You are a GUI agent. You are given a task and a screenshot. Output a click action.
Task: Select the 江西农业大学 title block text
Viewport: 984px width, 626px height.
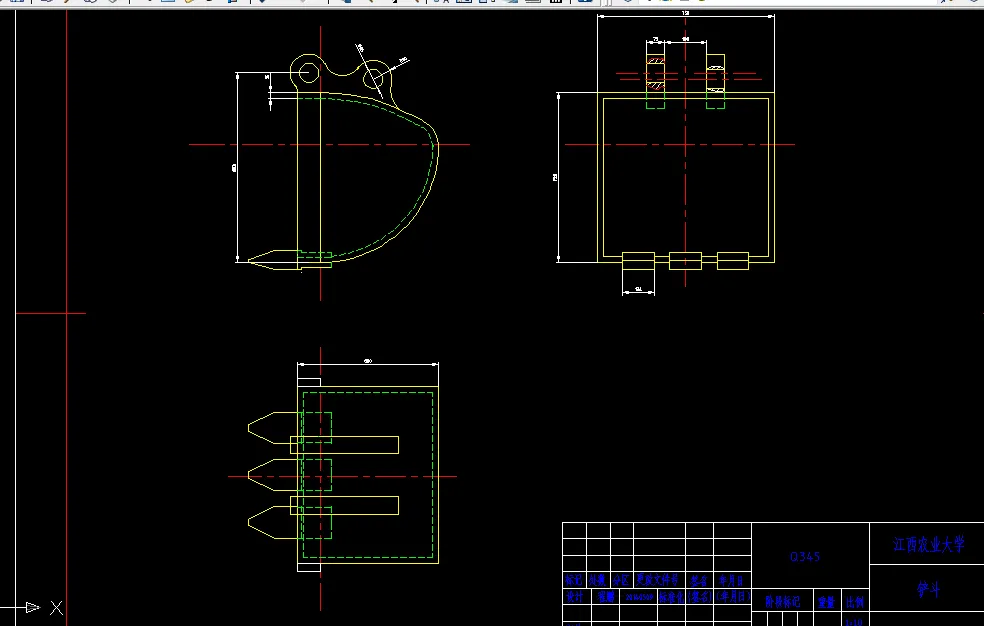coord(928,544)
